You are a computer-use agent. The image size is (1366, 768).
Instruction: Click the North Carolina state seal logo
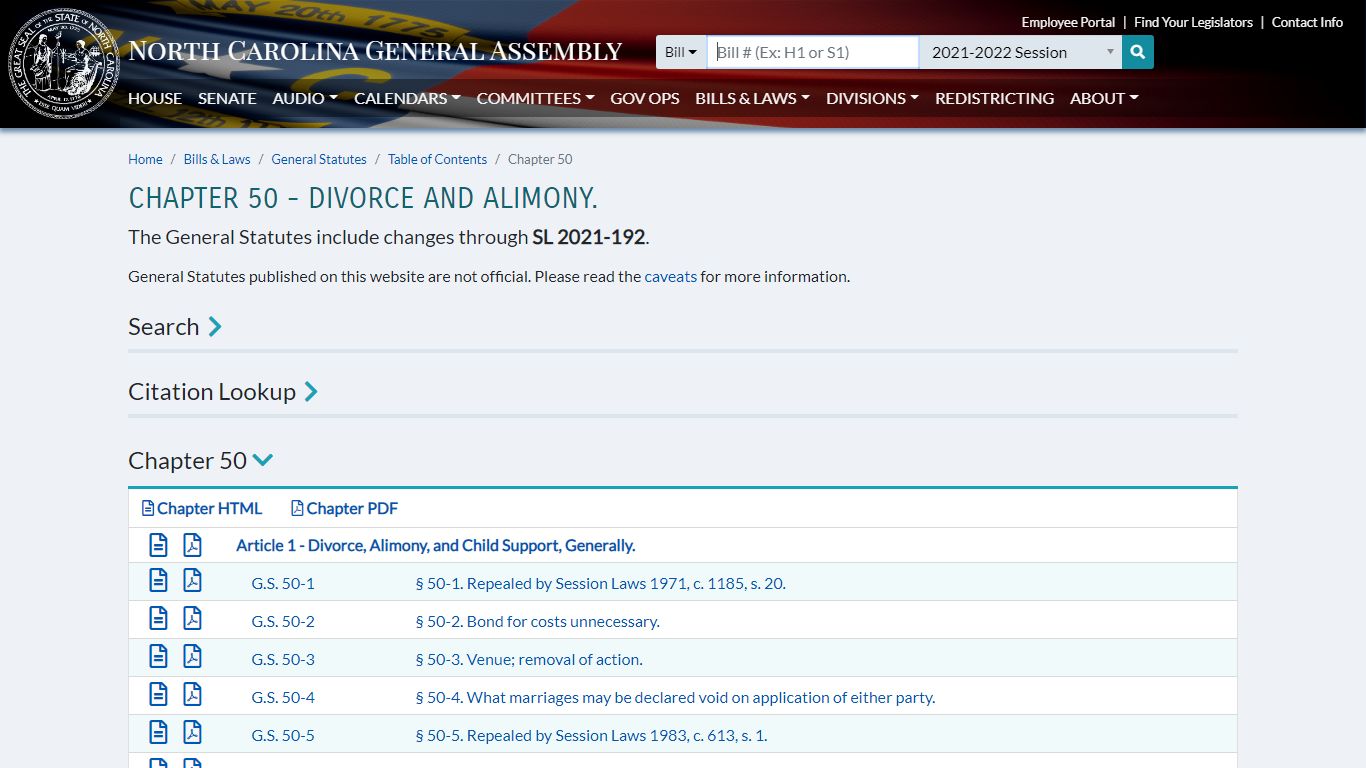click(x=64, y=63)
